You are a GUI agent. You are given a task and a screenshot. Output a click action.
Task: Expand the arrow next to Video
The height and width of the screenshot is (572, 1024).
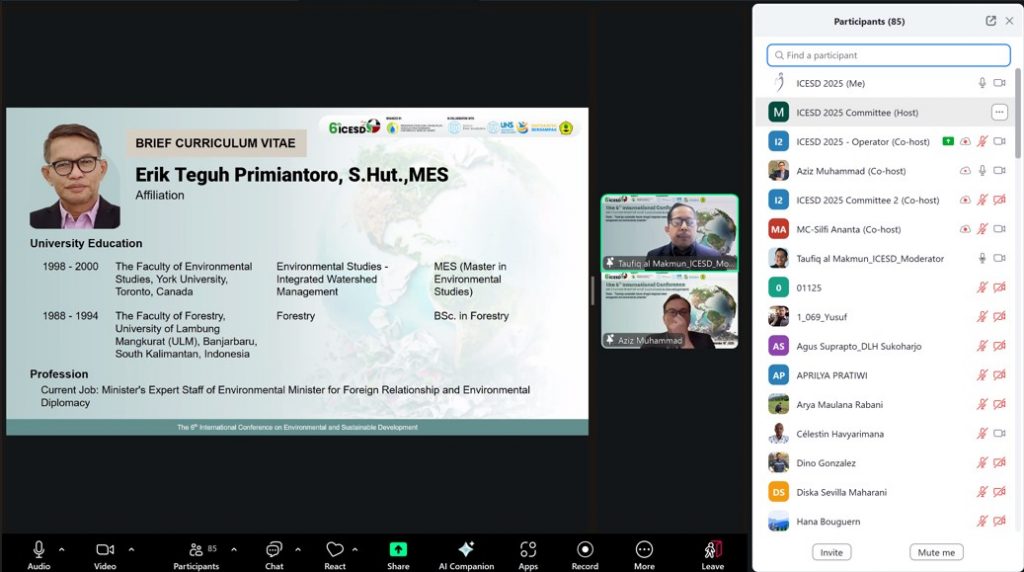point(131,549)
